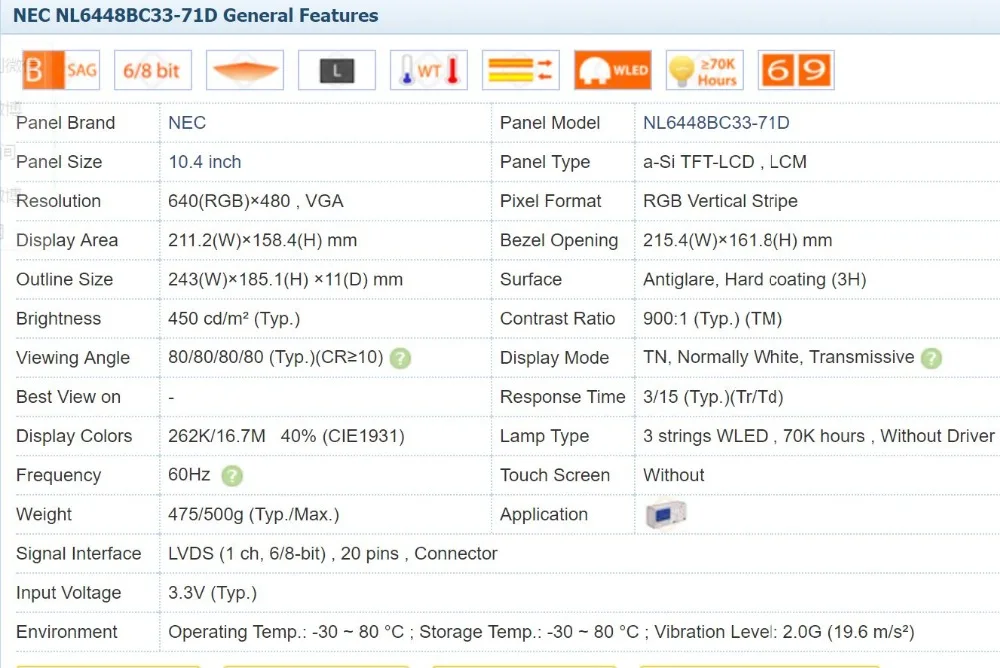Select the LVDS (1 ch, 6/8-bit) interface value
Image resolution: width=1000 pixels, height=668 pixels.
point(332,554)
